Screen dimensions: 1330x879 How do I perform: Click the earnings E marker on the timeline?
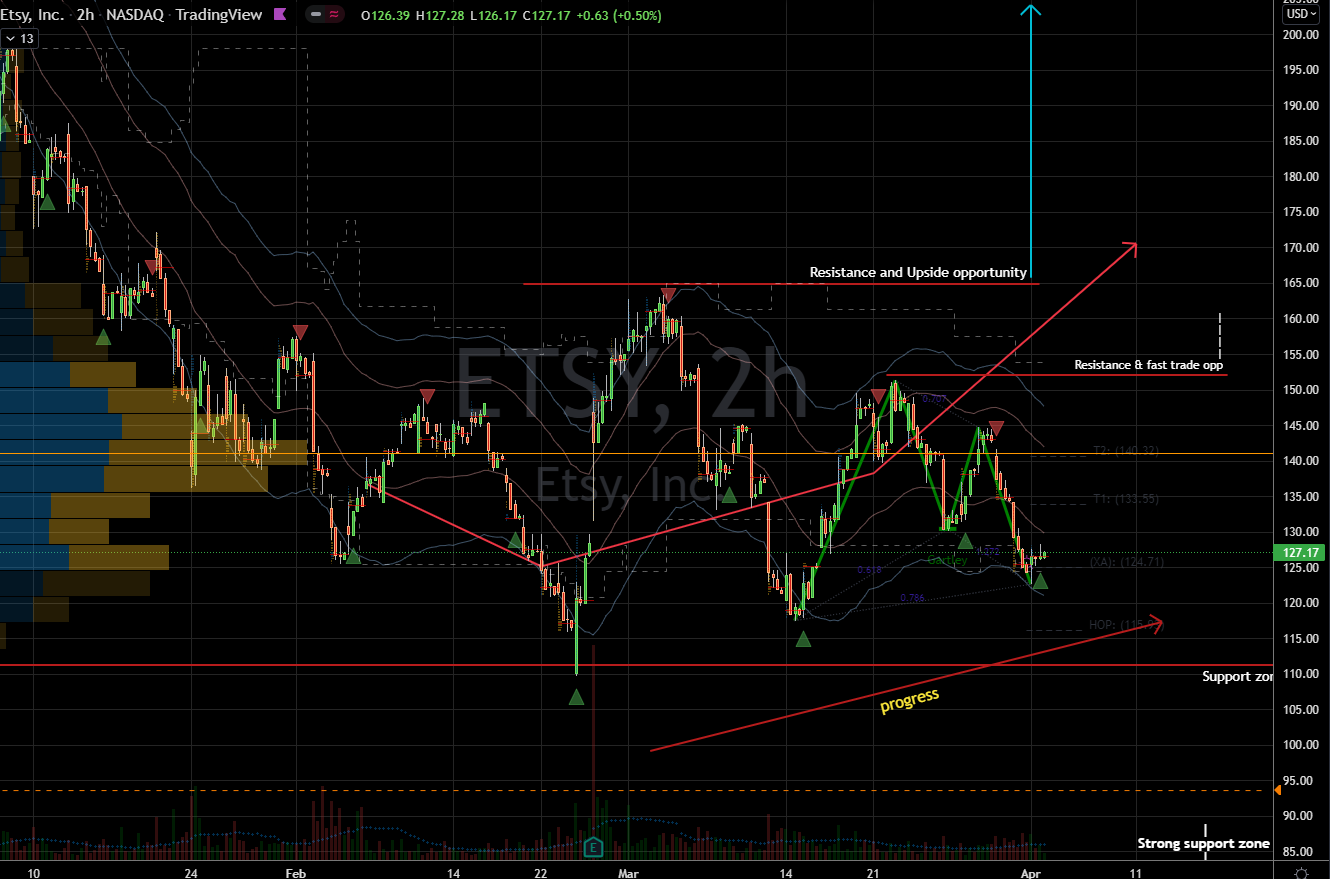click(x=595, y=847)
